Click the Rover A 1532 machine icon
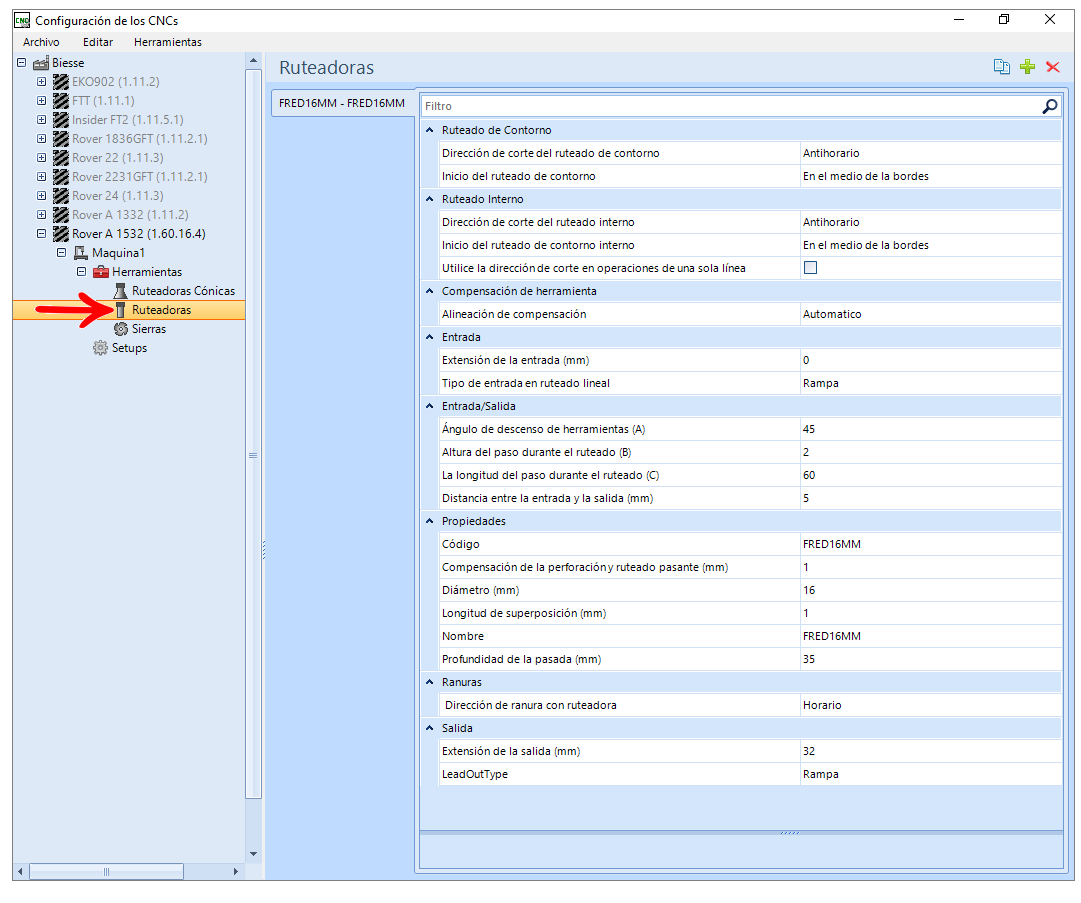 [x=61, y=234]
